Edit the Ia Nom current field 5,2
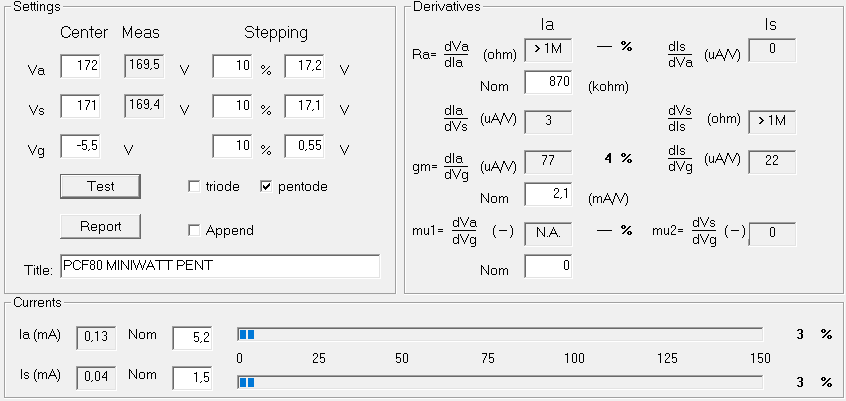Screen dimensions: 846x401 pos(192,338)
